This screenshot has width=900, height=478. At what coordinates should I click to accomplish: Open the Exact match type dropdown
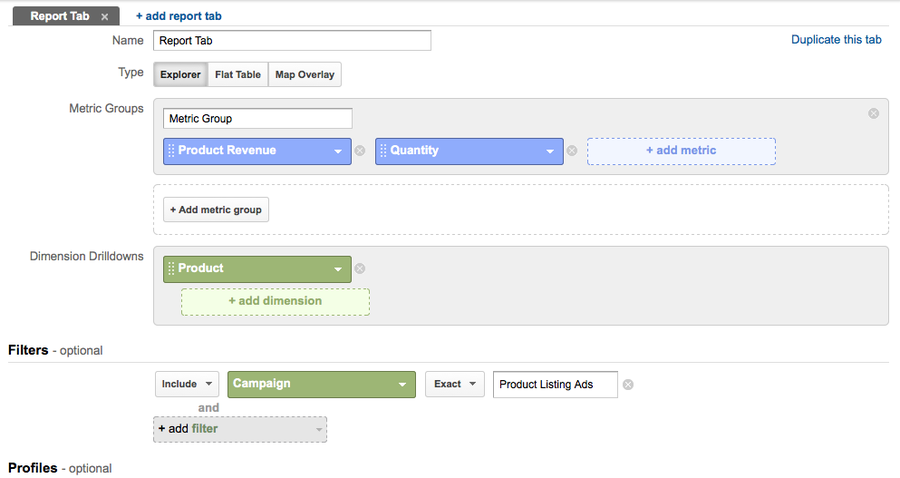click(454, 384)
